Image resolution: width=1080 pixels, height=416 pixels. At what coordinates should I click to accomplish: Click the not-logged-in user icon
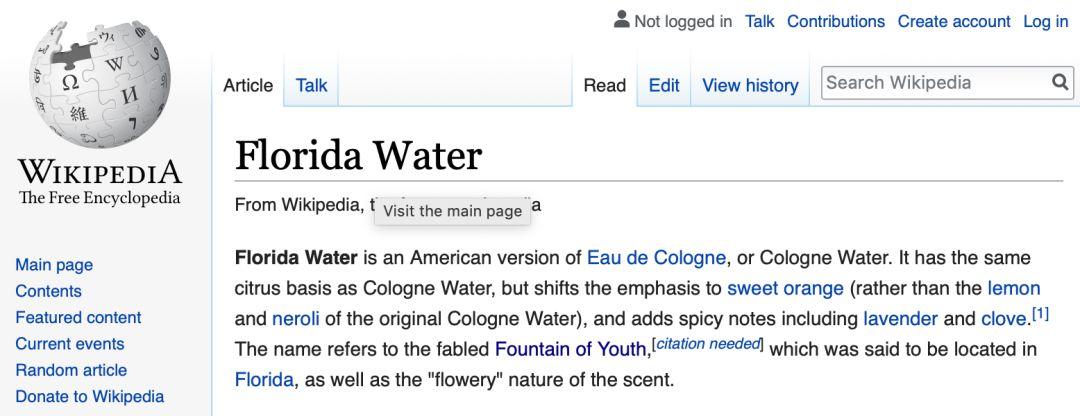point(621,20)
